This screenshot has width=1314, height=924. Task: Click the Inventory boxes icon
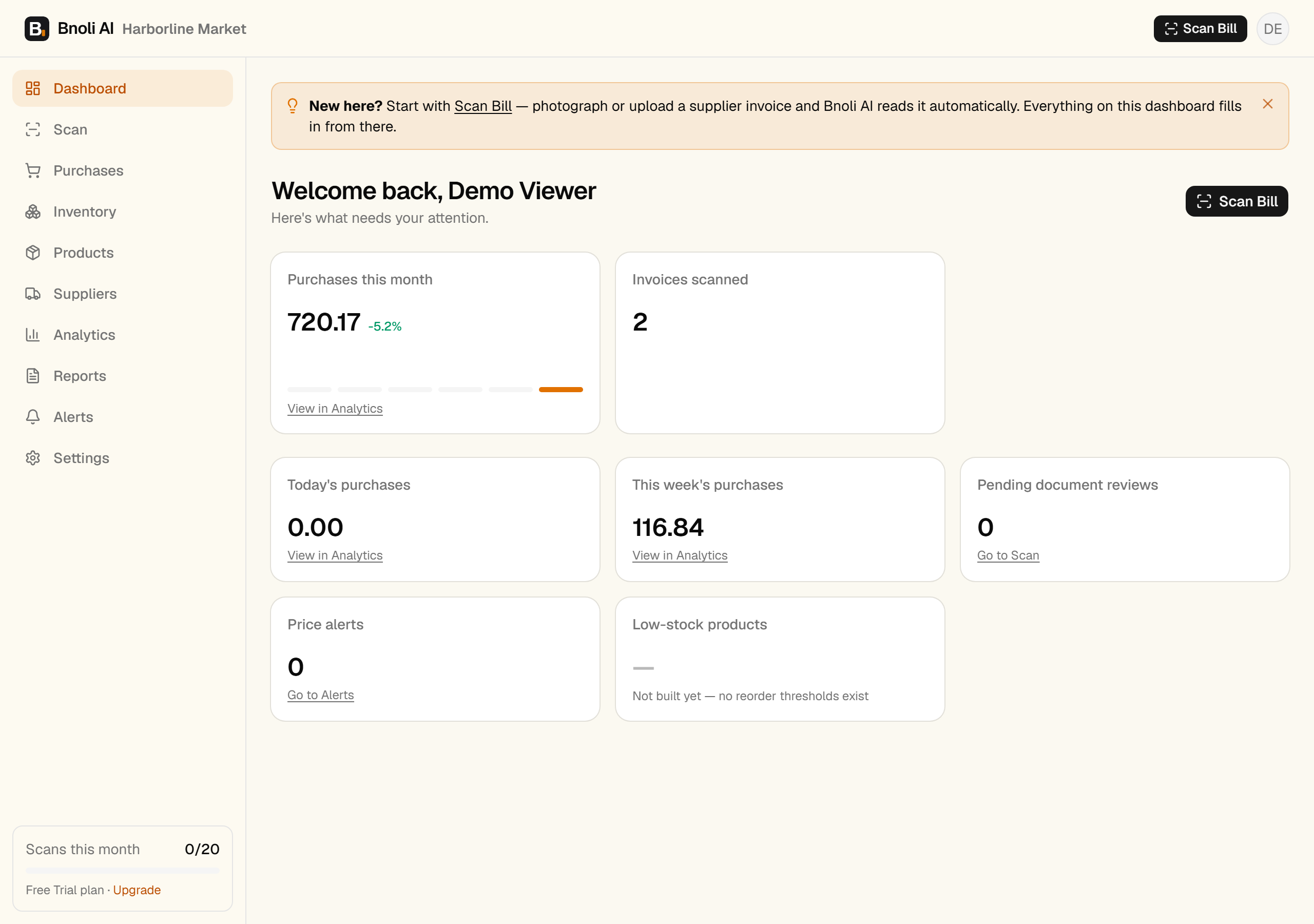coord(33,212)
